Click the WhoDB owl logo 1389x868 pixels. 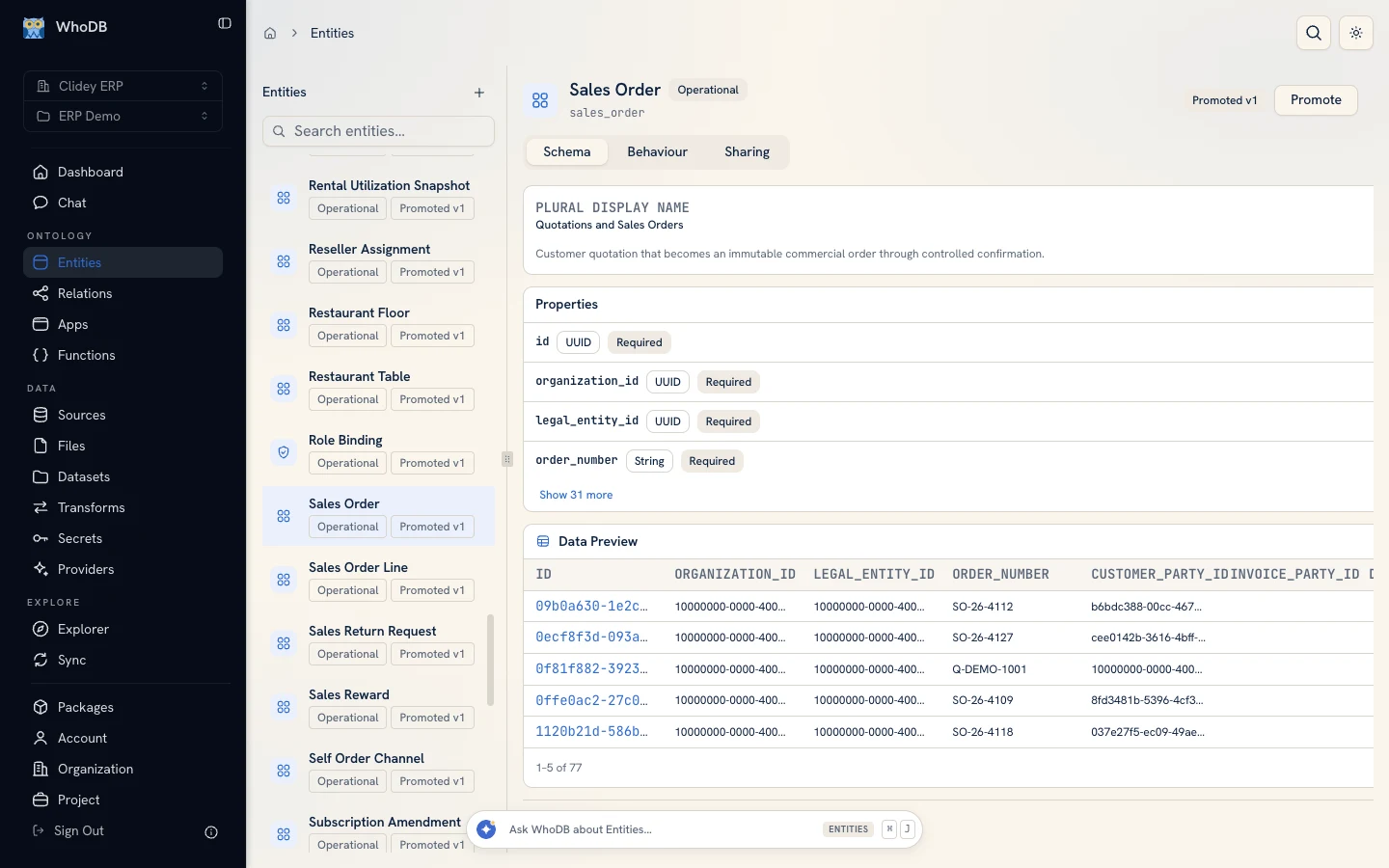[34, 27]
